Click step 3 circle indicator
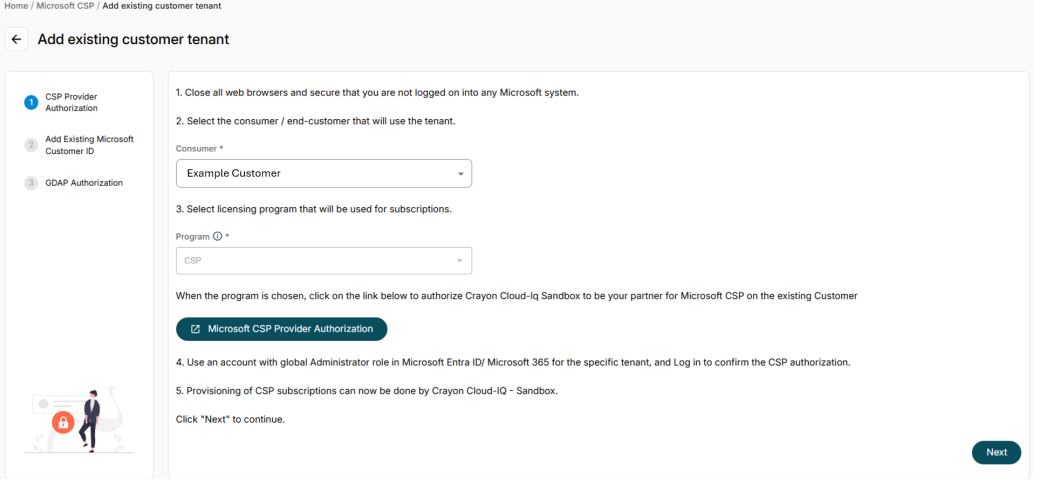The width and height of the screenshot is (1041, 493). [x=31, y=183]
